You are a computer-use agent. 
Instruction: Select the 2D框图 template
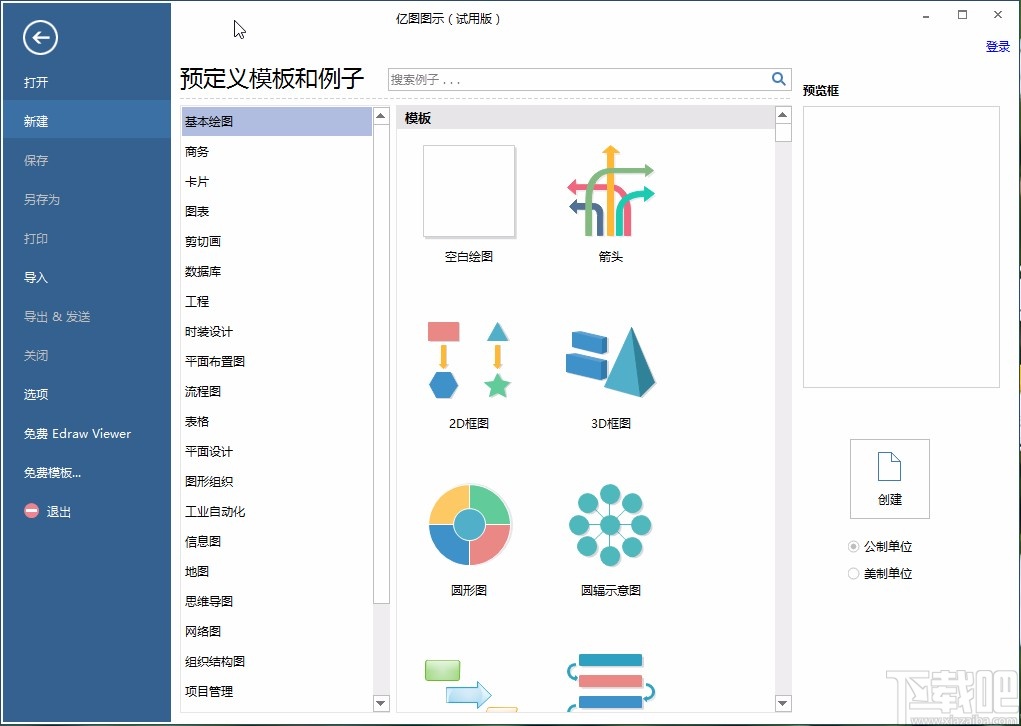pyautogui.click(x=468, y=360)
